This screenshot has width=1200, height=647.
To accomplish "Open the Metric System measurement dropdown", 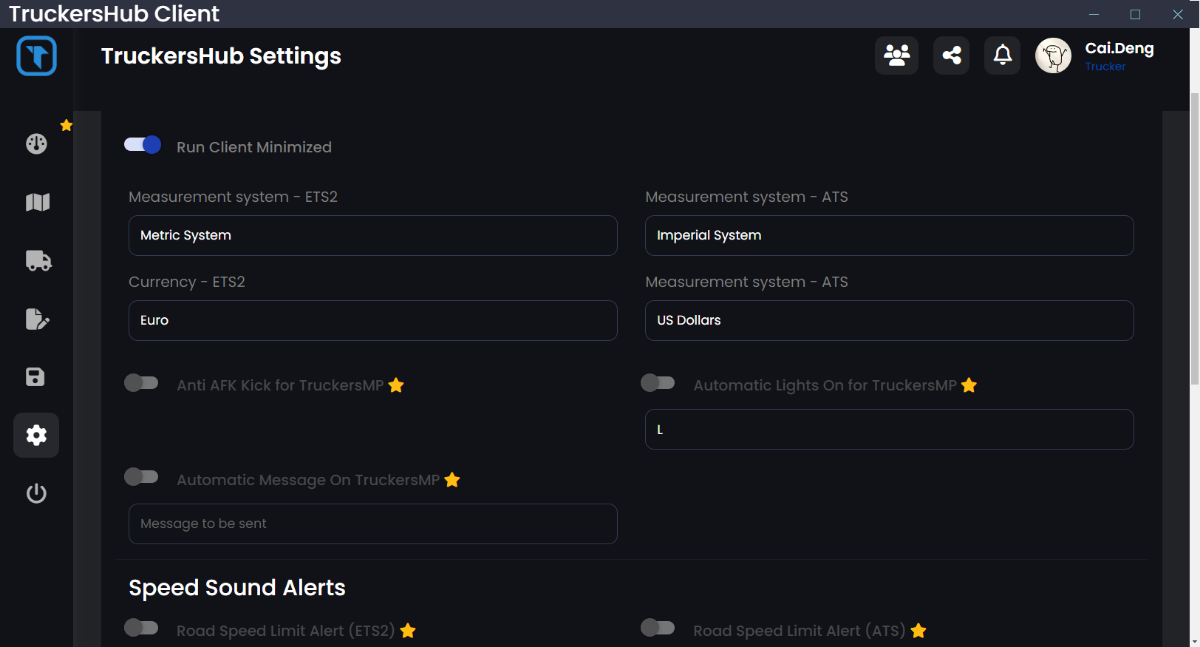I will tap(372, 236).
